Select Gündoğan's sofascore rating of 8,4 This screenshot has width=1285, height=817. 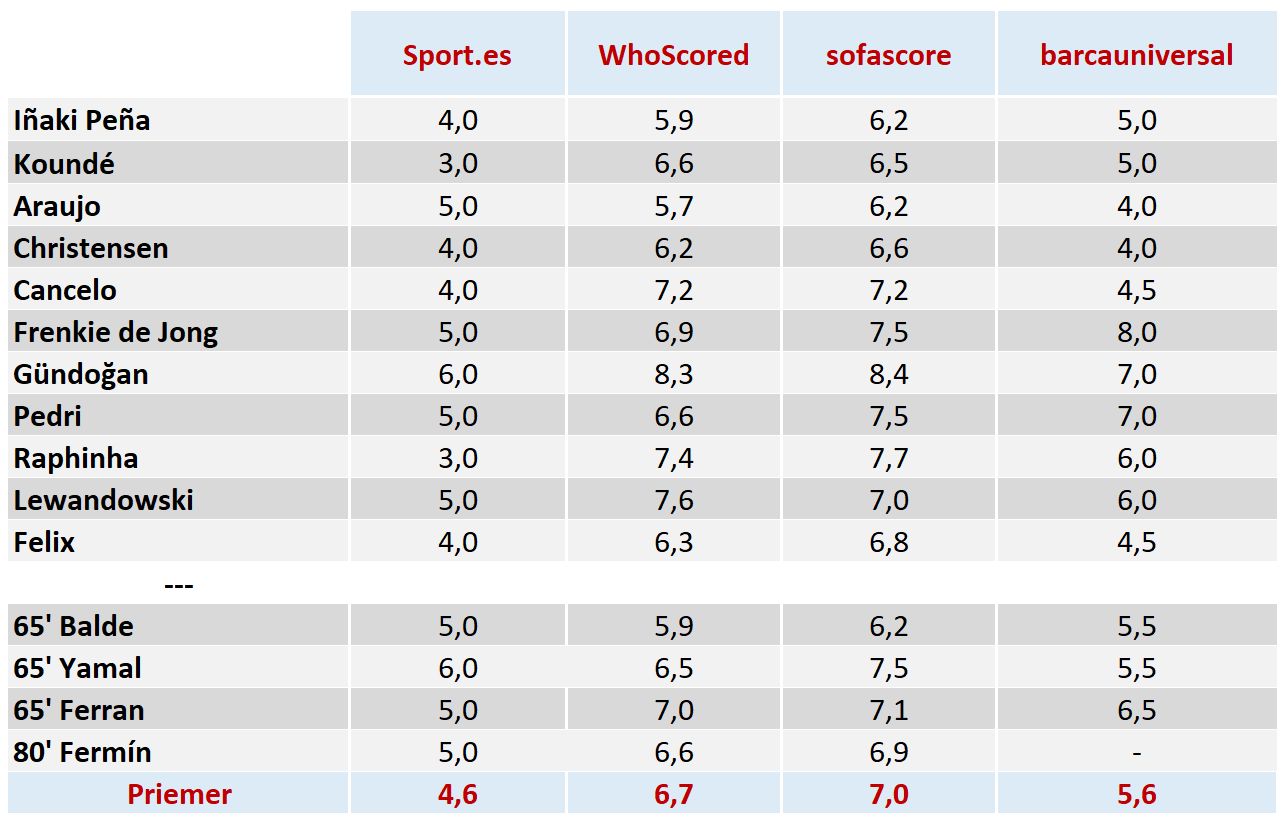pos(888,374)
